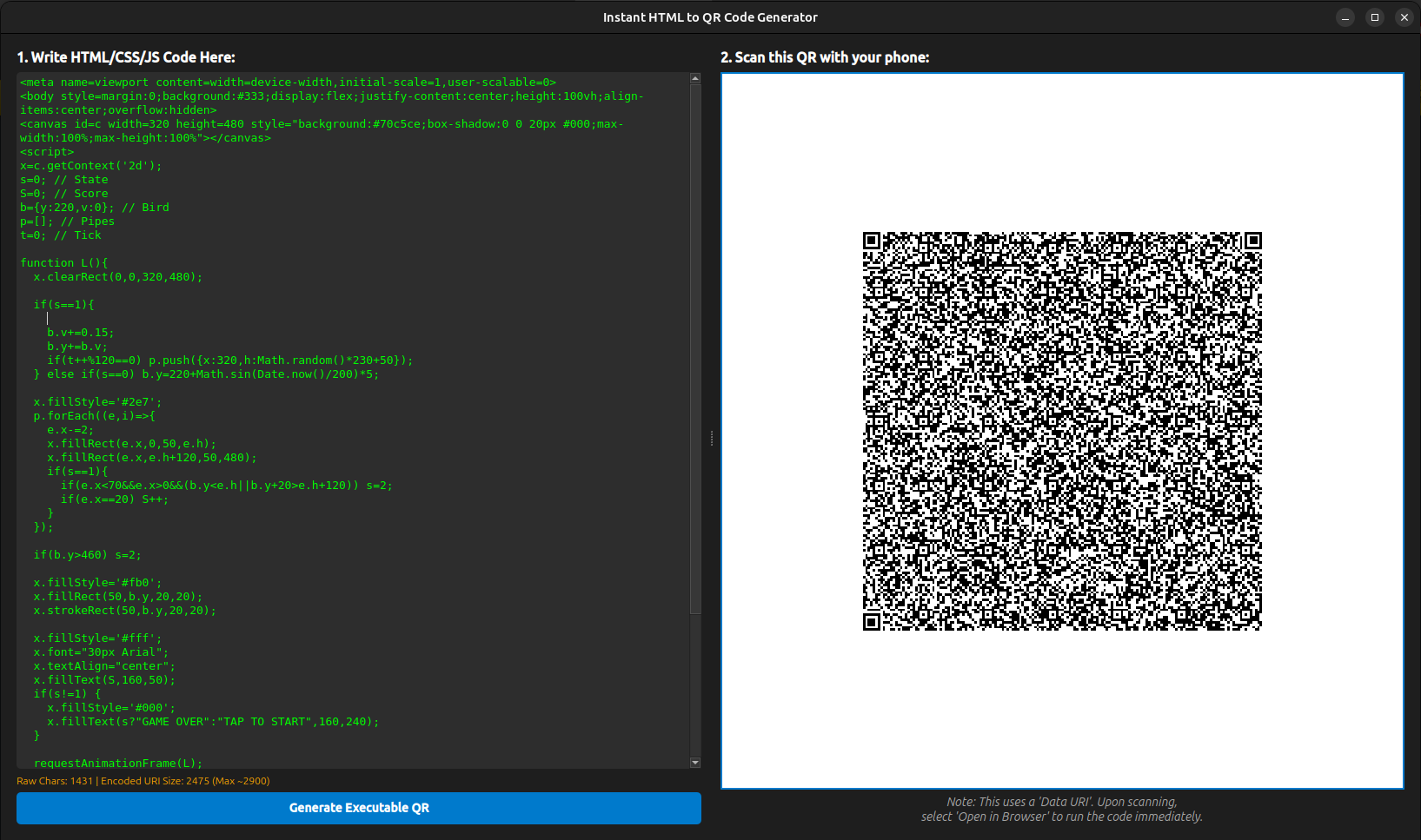This screenshot has width=1421, height=840.
Task: Maximize the application window
Action: [1374, 17]
